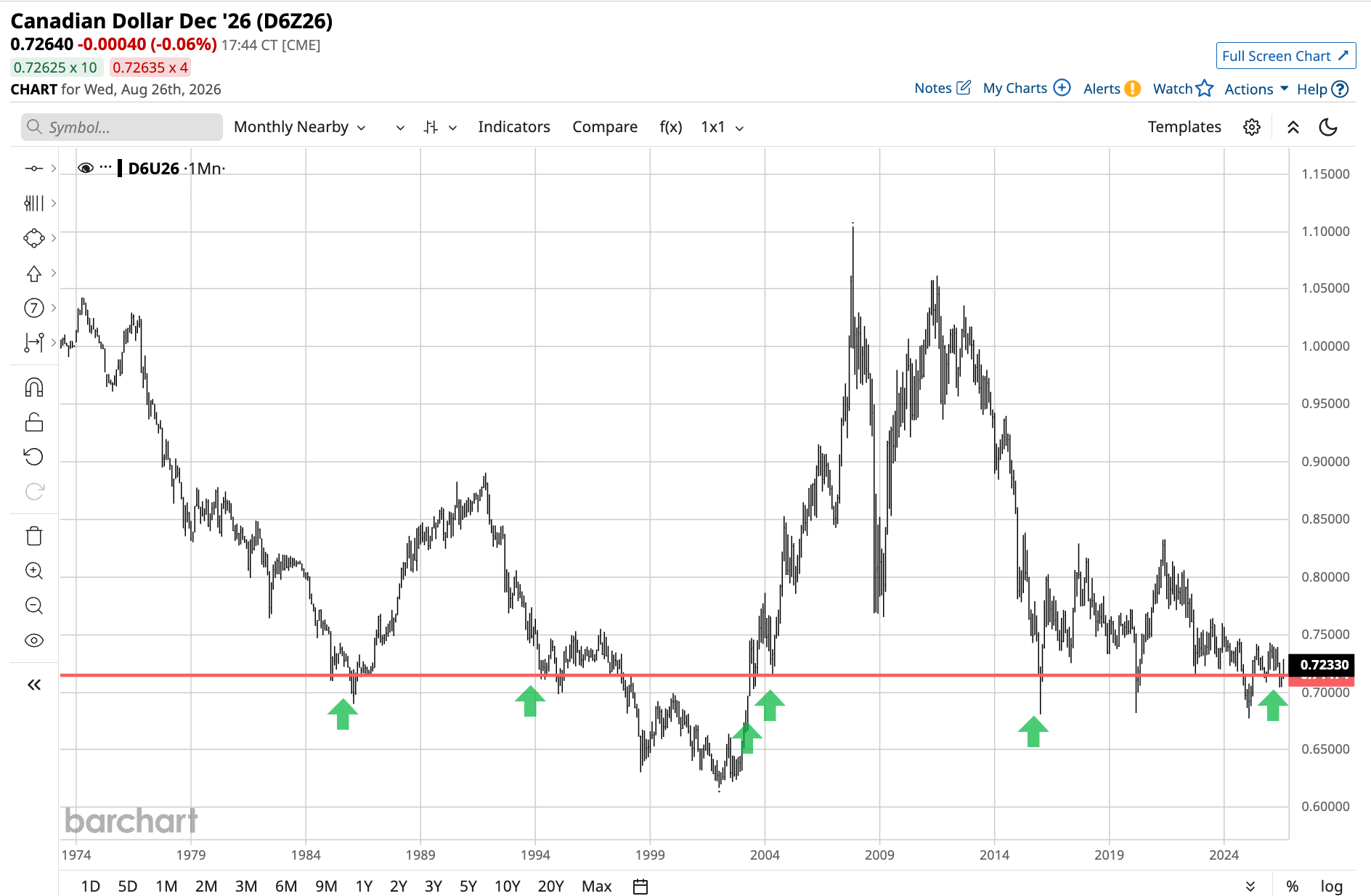Select the 5D time range
This screenshot has width=1371, height=896.
coord(128,887)
